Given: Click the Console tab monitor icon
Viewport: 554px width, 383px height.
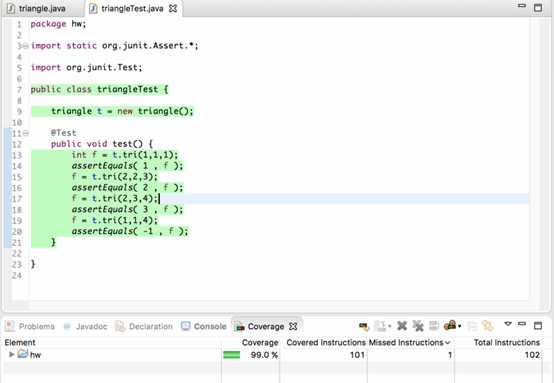Looking at the screenshot, I should (185, 326).
